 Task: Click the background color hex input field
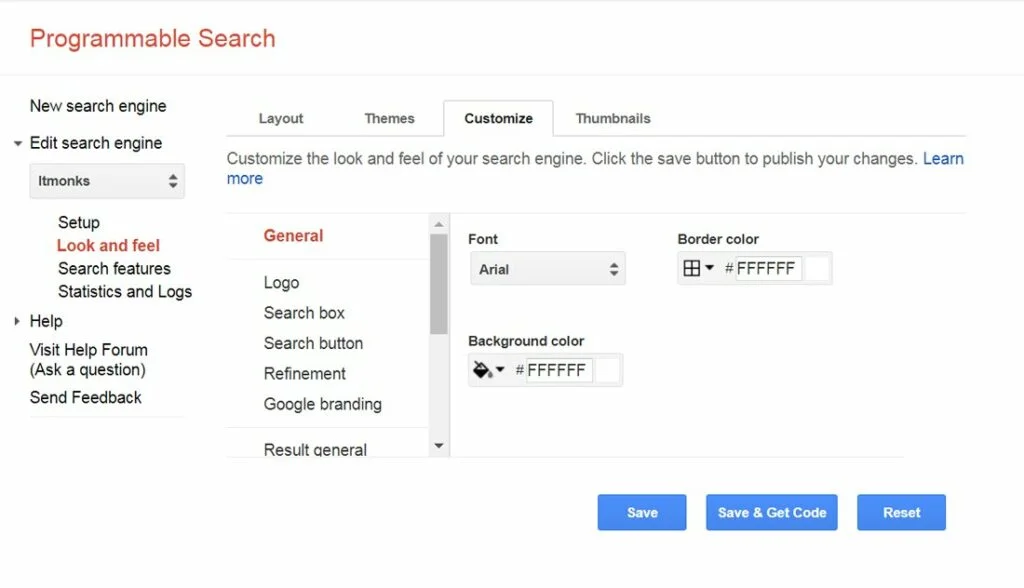coord(558,370)
